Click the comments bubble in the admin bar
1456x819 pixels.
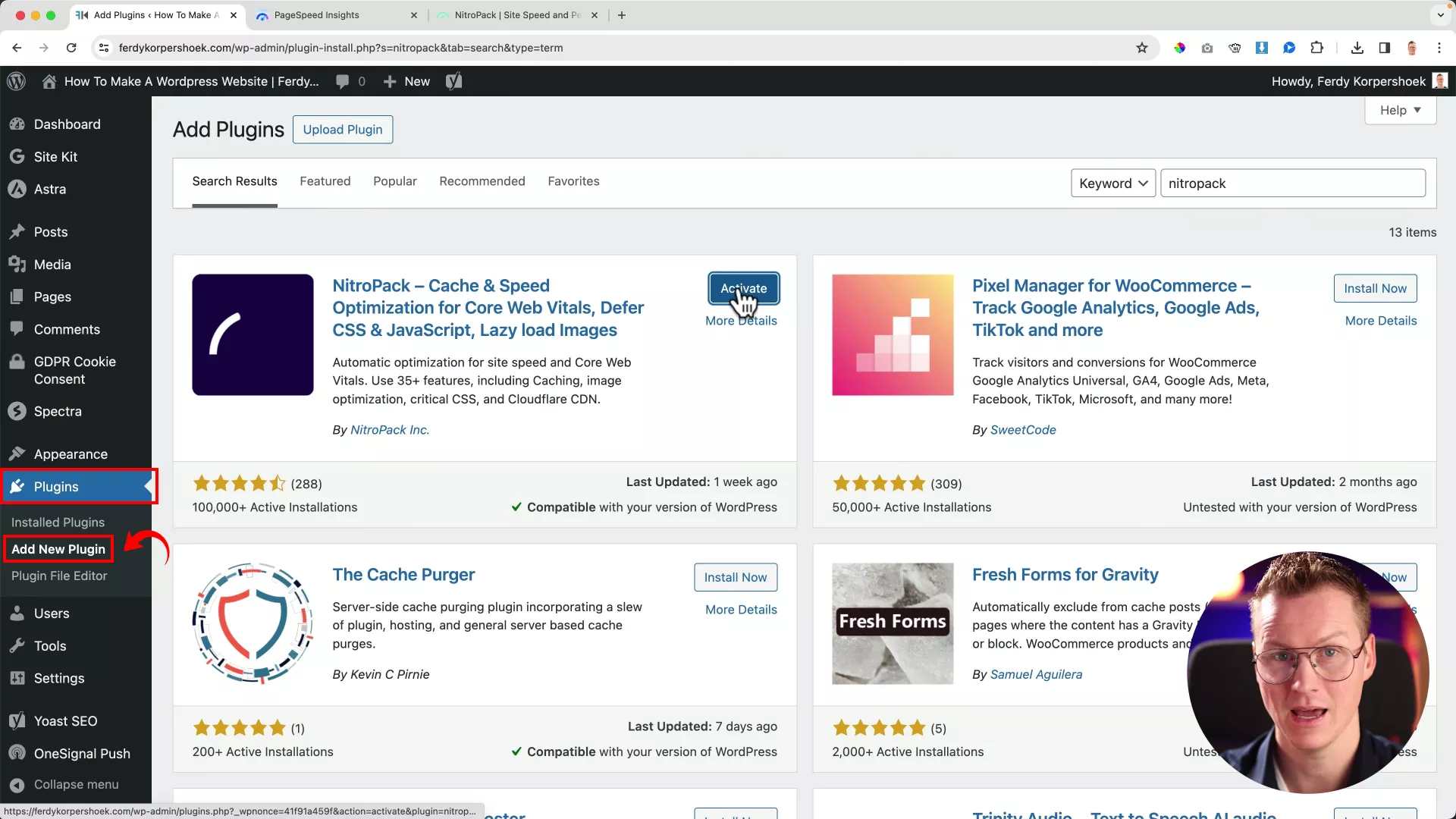coord(344,81)
